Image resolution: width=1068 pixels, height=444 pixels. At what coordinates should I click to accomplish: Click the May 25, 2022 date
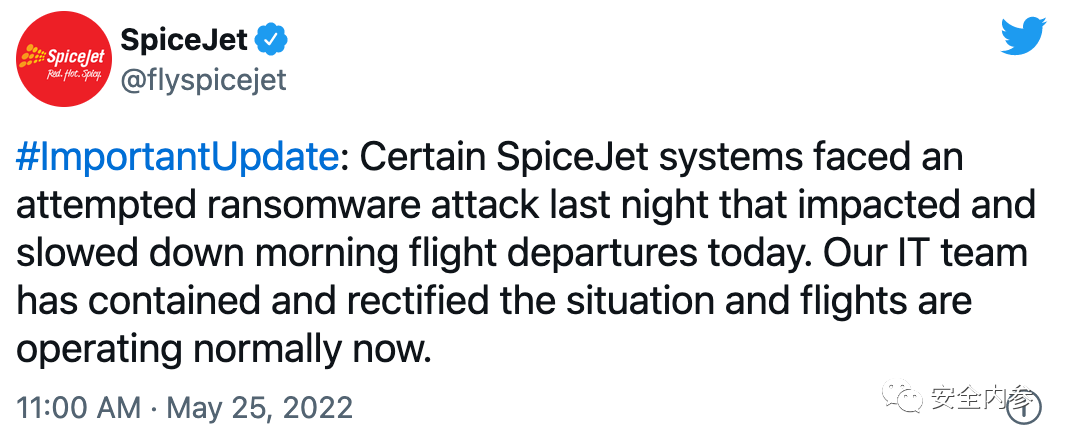259,408
